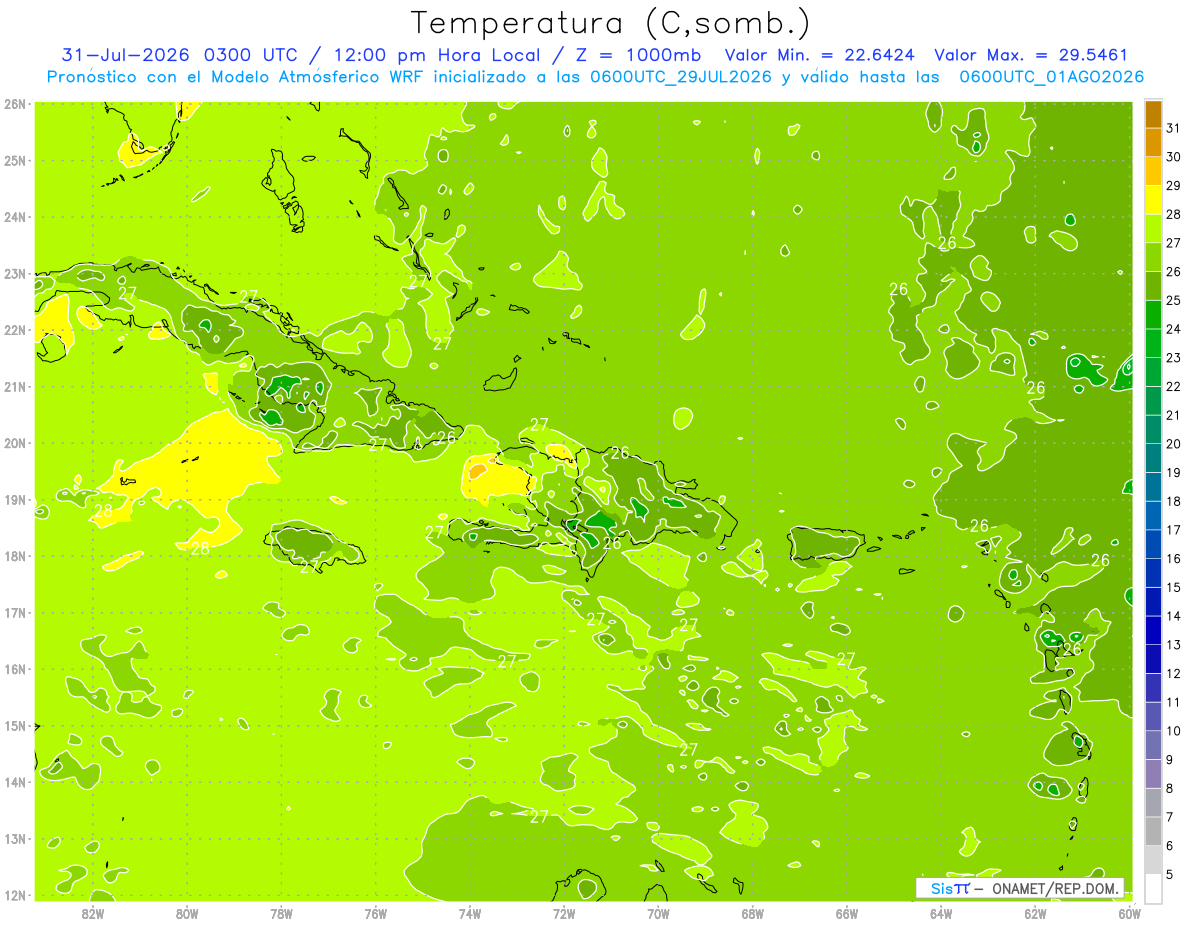The height and width of the screenshot is (927, 1200).
Task: Select the '15N' latitude label
Action: 15,725
